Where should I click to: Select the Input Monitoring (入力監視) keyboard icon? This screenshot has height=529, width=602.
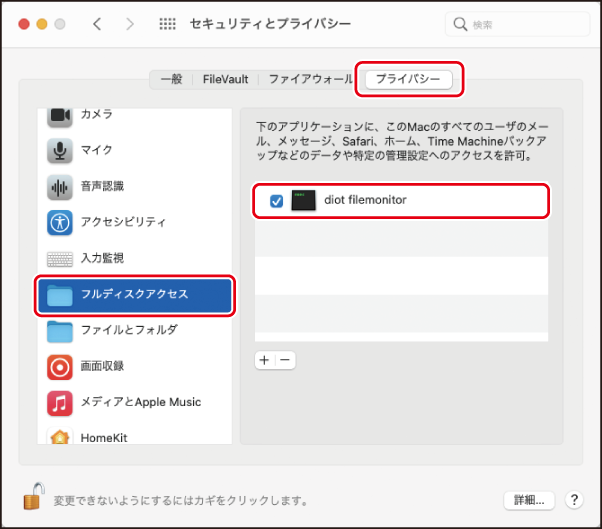(60, 259)
